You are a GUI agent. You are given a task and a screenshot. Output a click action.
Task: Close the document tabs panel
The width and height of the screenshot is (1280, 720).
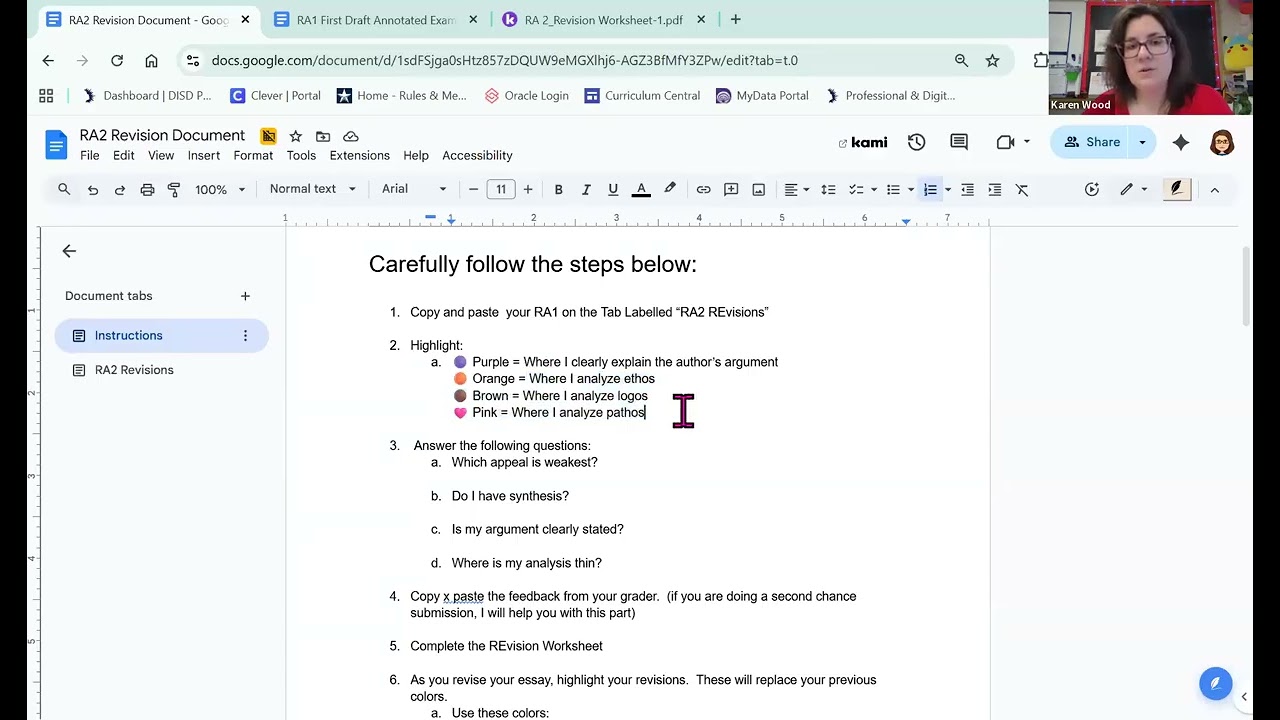(69, 251)
